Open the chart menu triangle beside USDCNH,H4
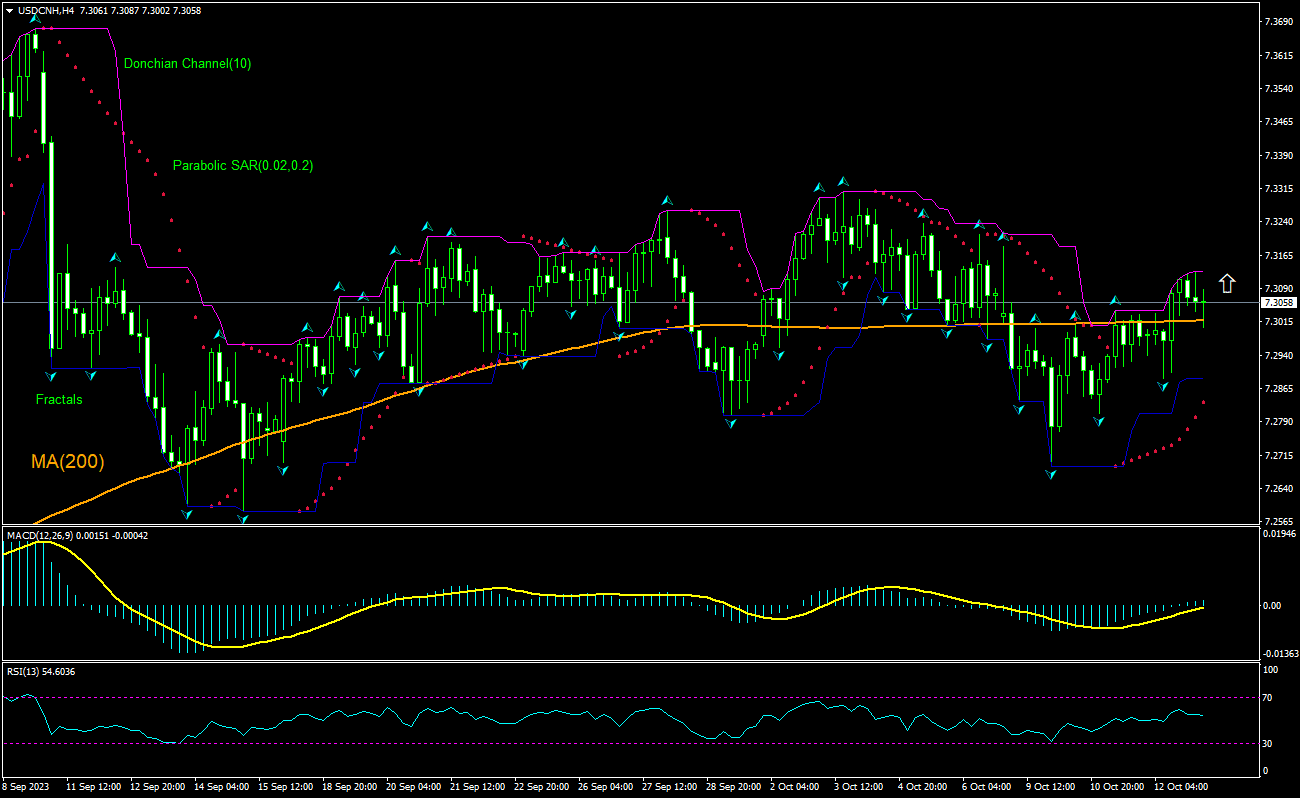This screenshot has height=798, width=1300. point(9,10)
